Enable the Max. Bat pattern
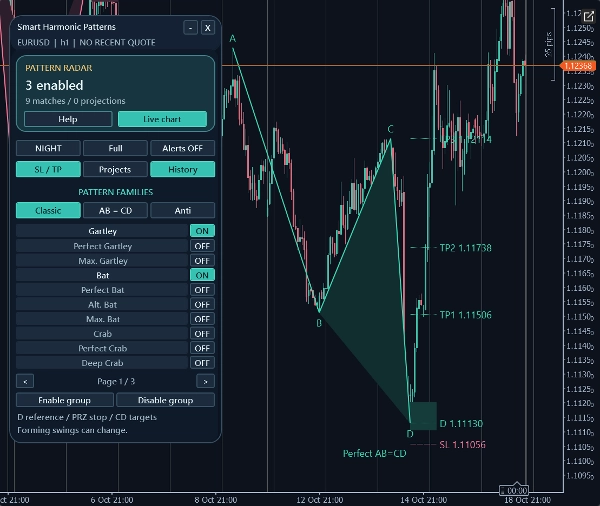This screenshot has width=600, height=506. tap(202, 319)
